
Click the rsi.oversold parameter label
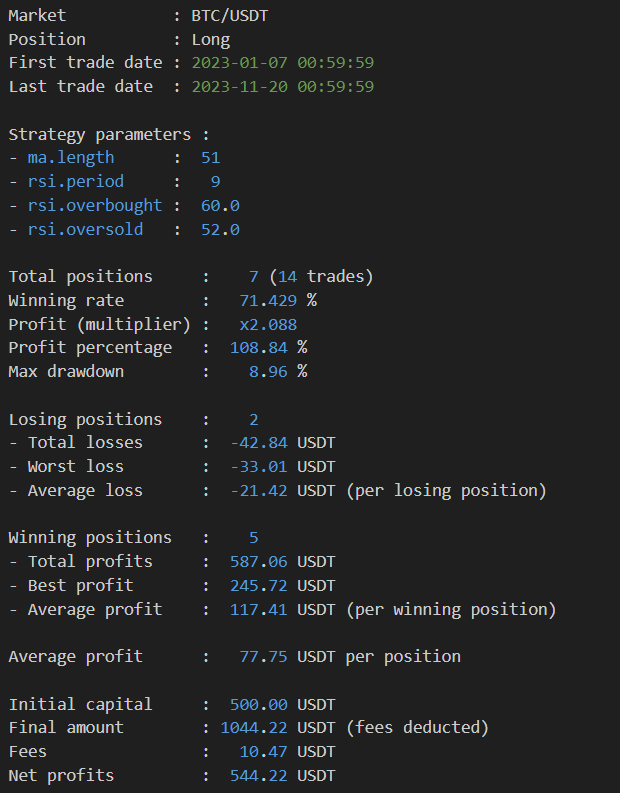coord(85,229)
